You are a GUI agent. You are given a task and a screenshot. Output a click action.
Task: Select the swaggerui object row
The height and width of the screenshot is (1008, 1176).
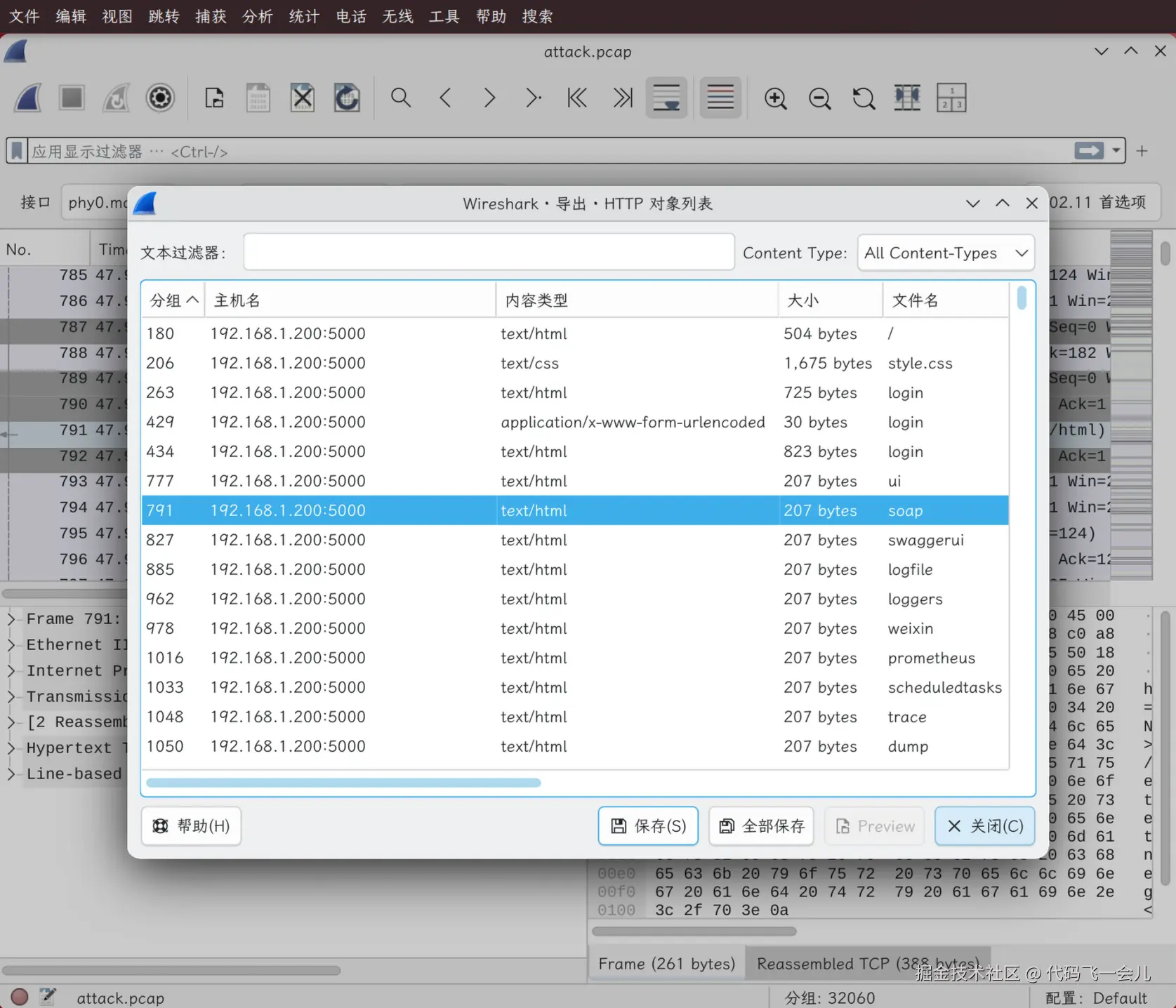pos(575,540)
